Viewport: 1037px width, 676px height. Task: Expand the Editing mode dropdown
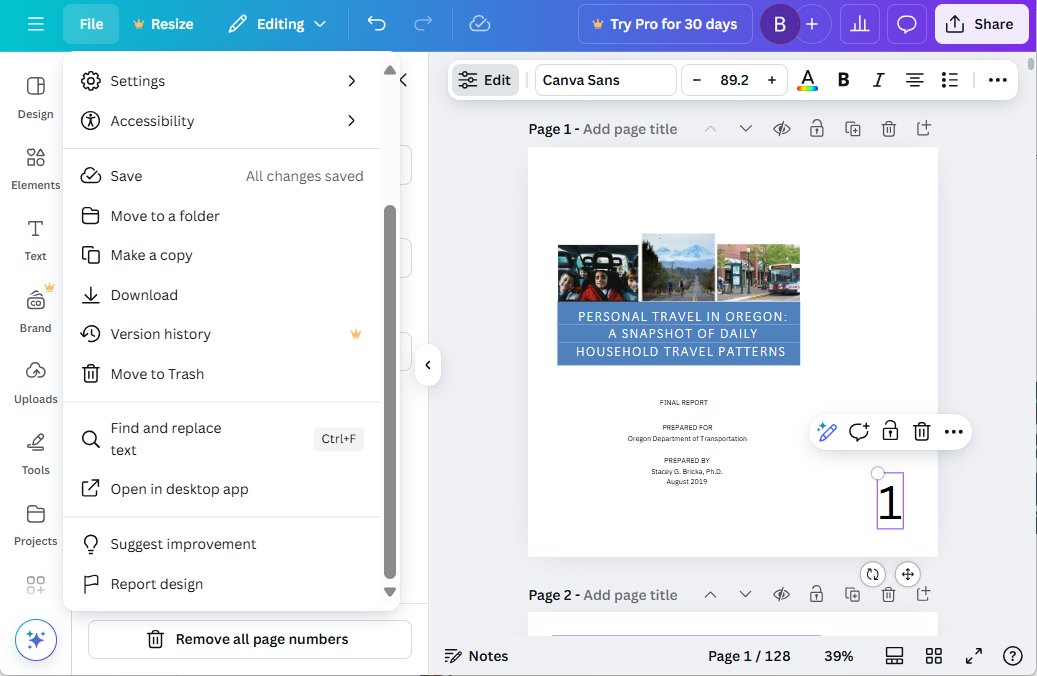pyautogui.click(x=277, y=23)
